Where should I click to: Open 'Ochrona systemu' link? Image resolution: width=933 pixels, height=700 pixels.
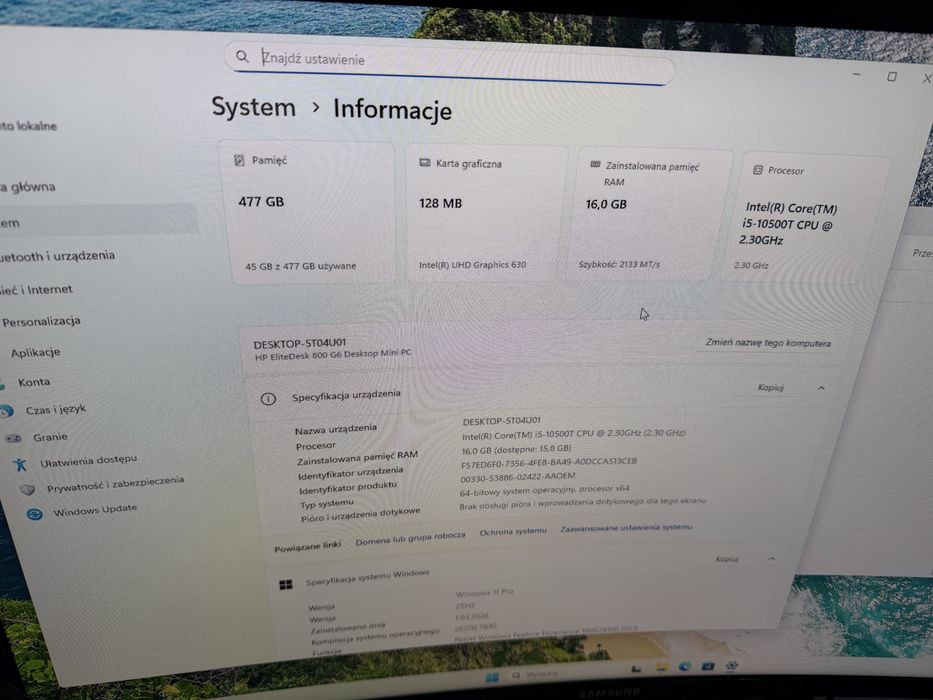pos(513,531)
